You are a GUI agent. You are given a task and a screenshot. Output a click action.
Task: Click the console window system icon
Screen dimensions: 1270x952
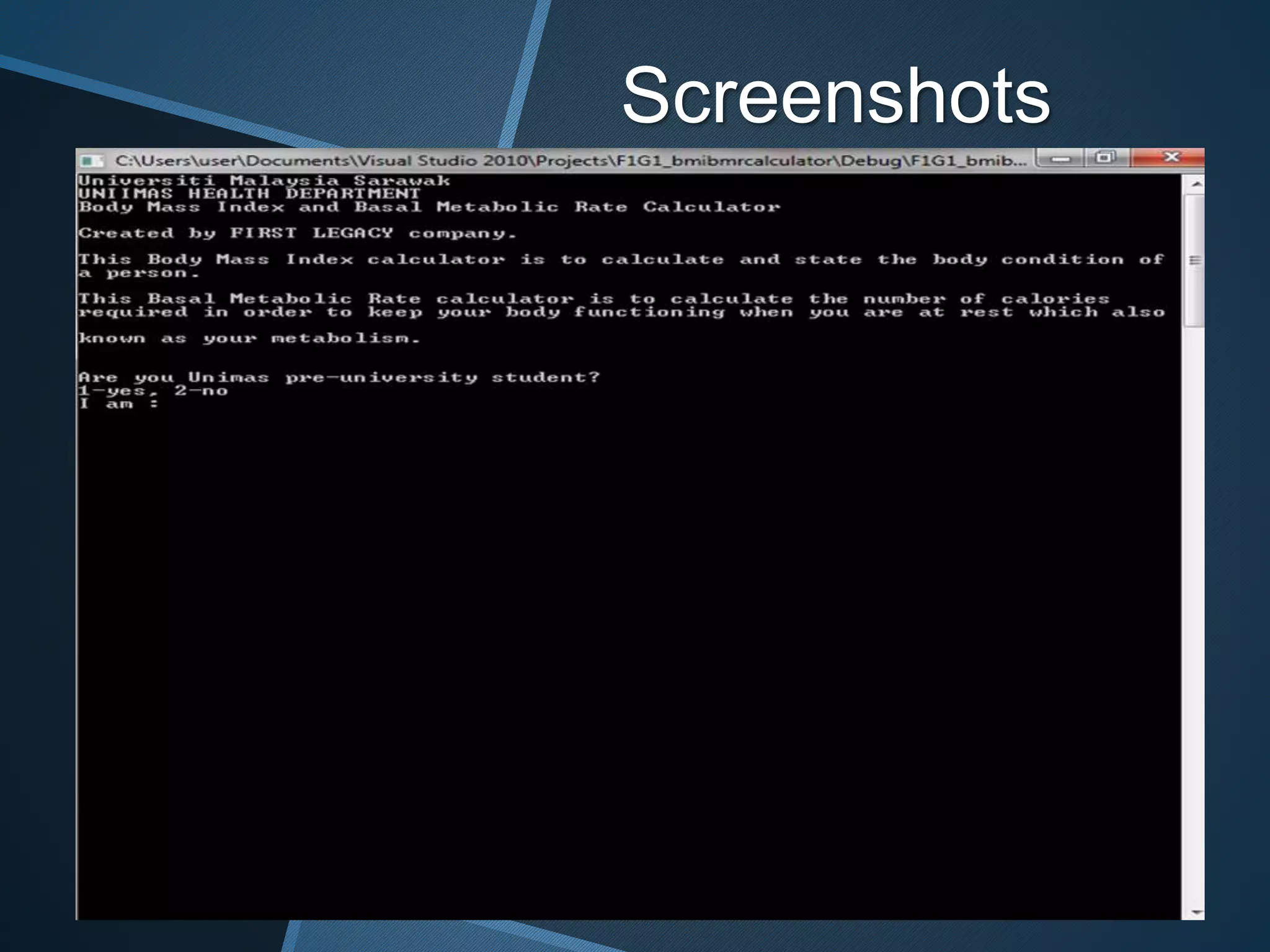click(92, 161)
